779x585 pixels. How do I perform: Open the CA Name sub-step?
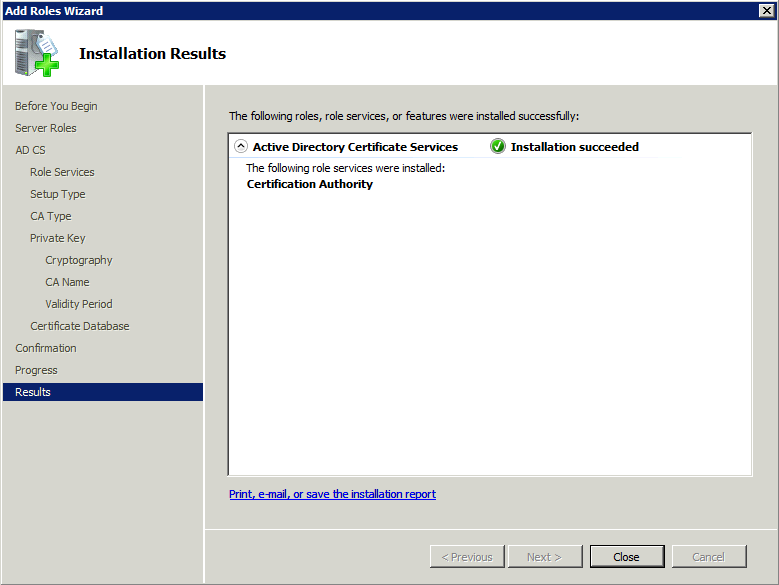tap(67, 282)
